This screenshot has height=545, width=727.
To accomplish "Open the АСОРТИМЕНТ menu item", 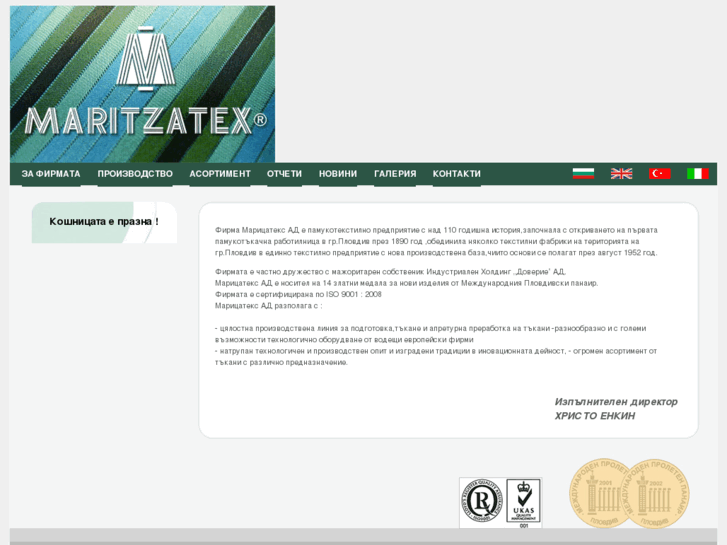I will click(x=220, y=174).
